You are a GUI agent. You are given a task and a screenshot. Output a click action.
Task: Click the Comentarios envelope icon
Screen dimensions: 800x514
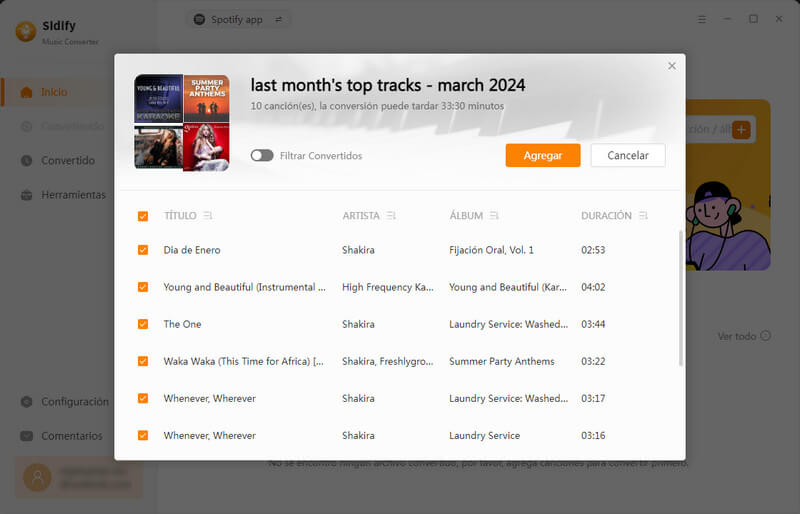pos(27,436)
